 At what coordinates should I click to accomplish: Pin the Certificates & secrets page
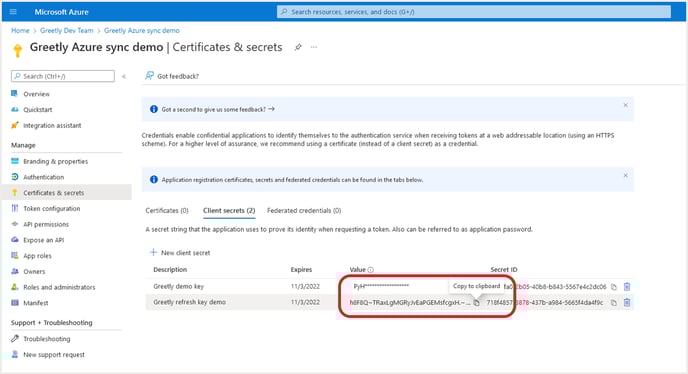click(298, 47)
